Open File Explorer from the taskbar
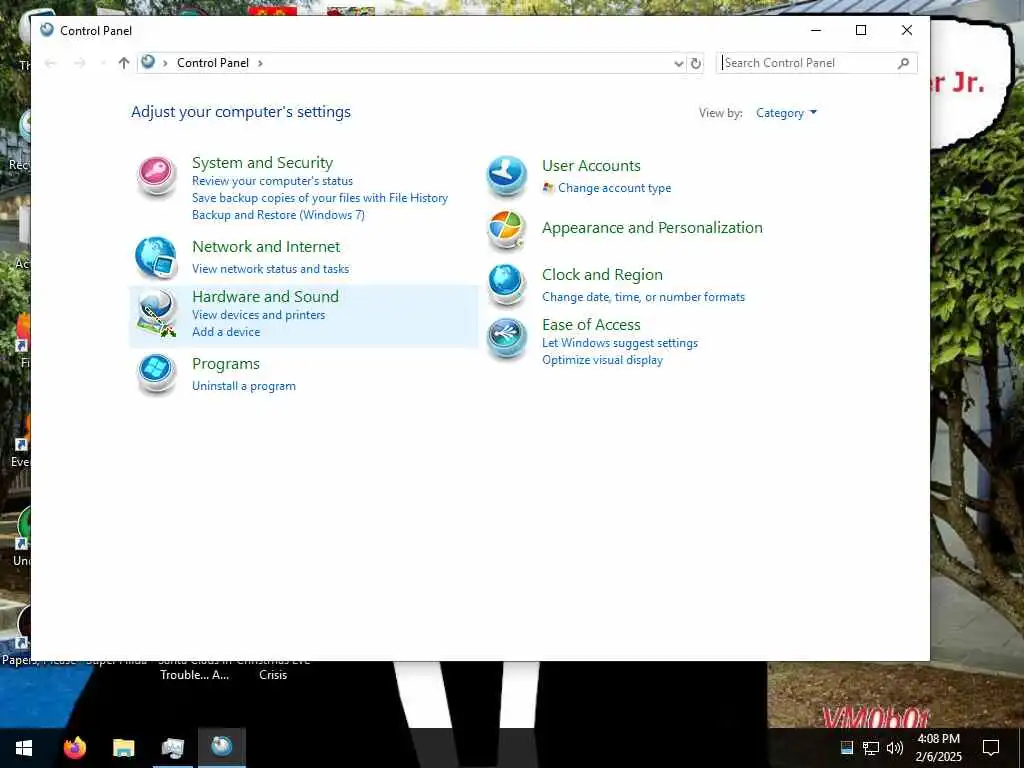 click(x=123, y=748)
